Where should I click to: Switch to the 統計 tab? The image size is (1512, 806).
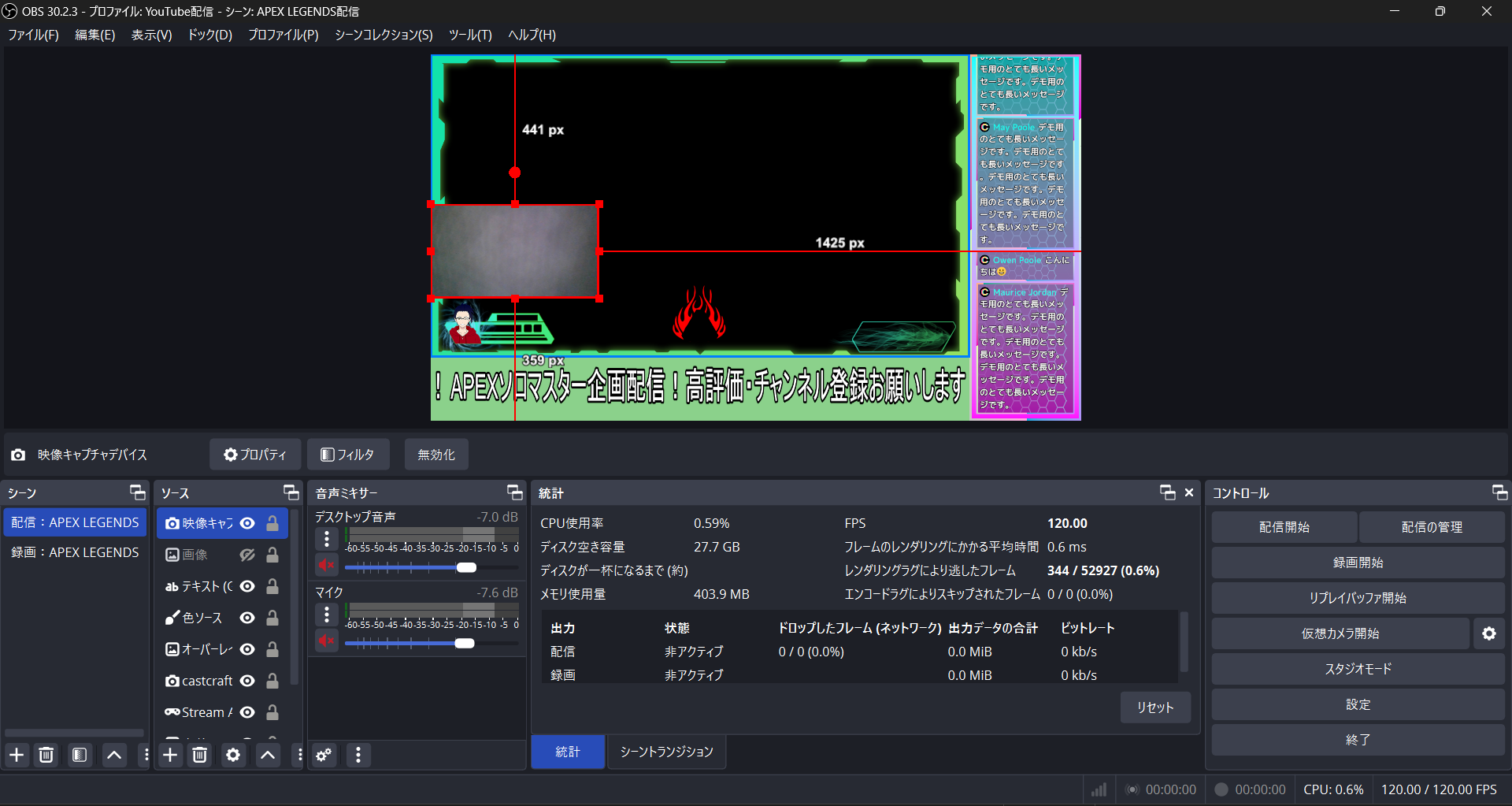point(568,752)
